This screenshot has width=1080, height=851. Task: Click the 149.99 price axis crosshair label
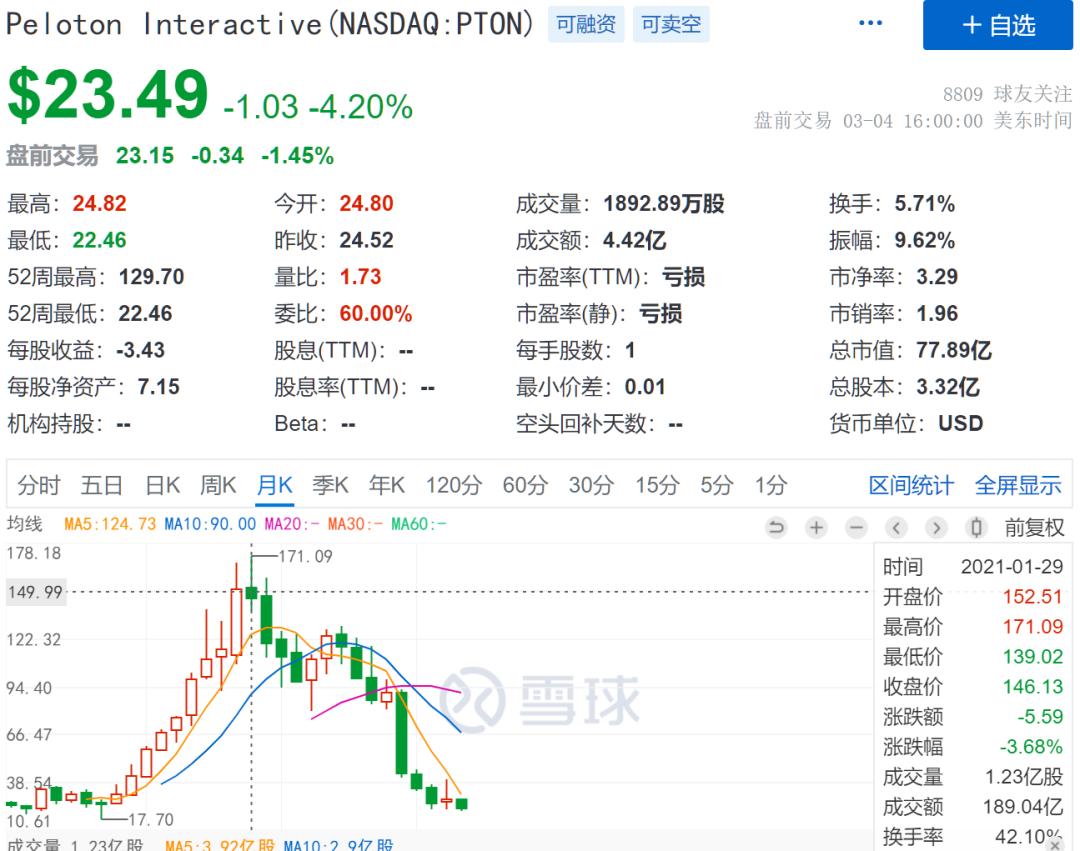coord(36,592)
